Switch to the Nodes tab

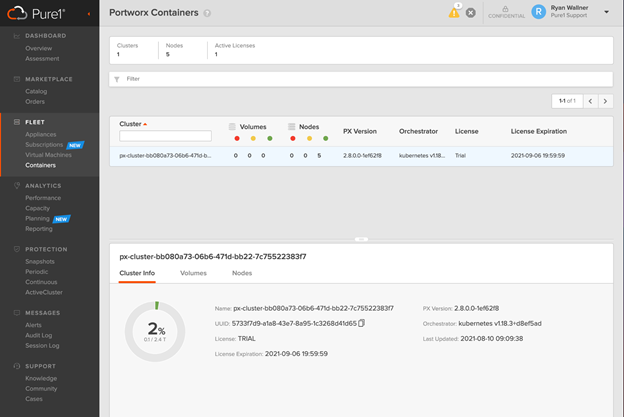tap(242, 272)
